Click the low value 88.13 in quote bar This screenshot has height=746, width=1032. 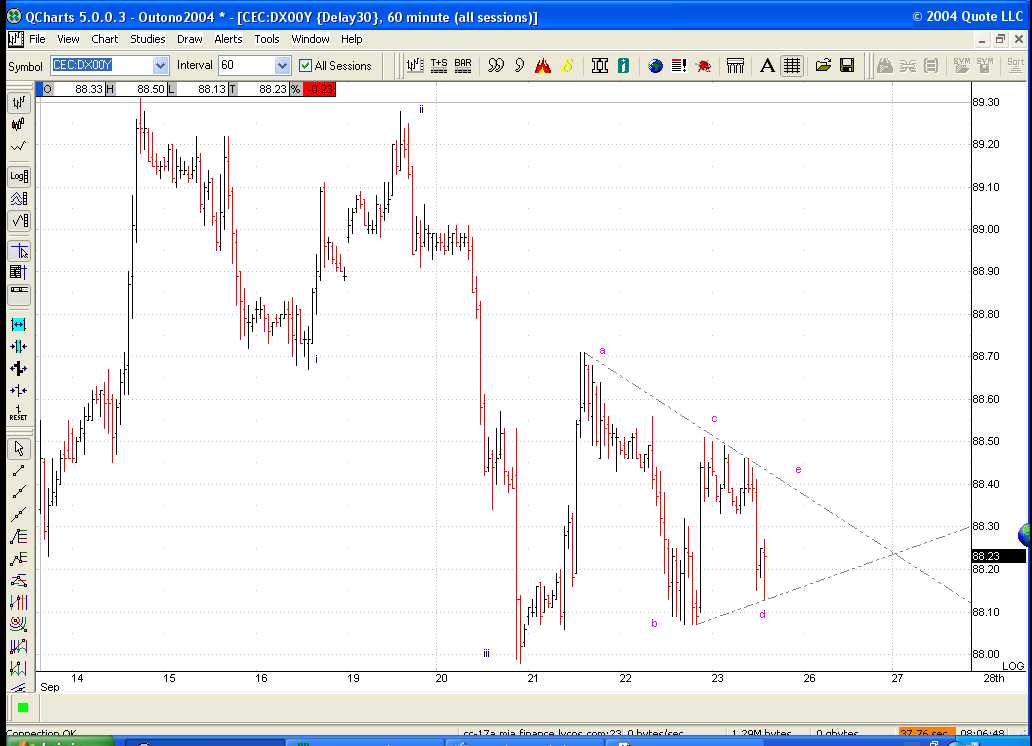point(211,89)
